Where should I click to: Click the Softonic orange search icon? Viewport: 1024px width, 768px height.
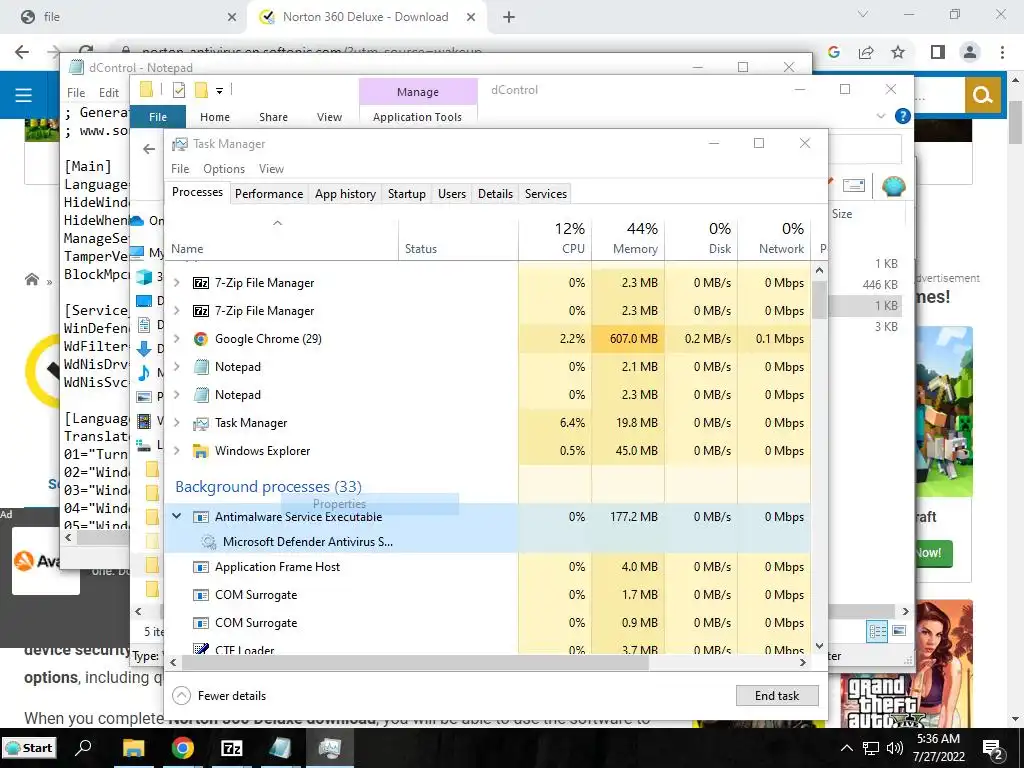[x=983, y=95]
